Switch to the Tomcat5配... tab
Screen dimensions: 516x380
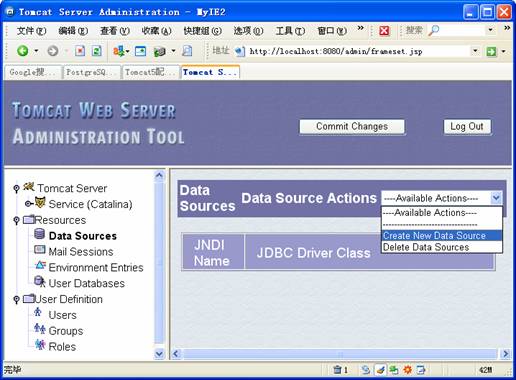[x=151, y=72]
